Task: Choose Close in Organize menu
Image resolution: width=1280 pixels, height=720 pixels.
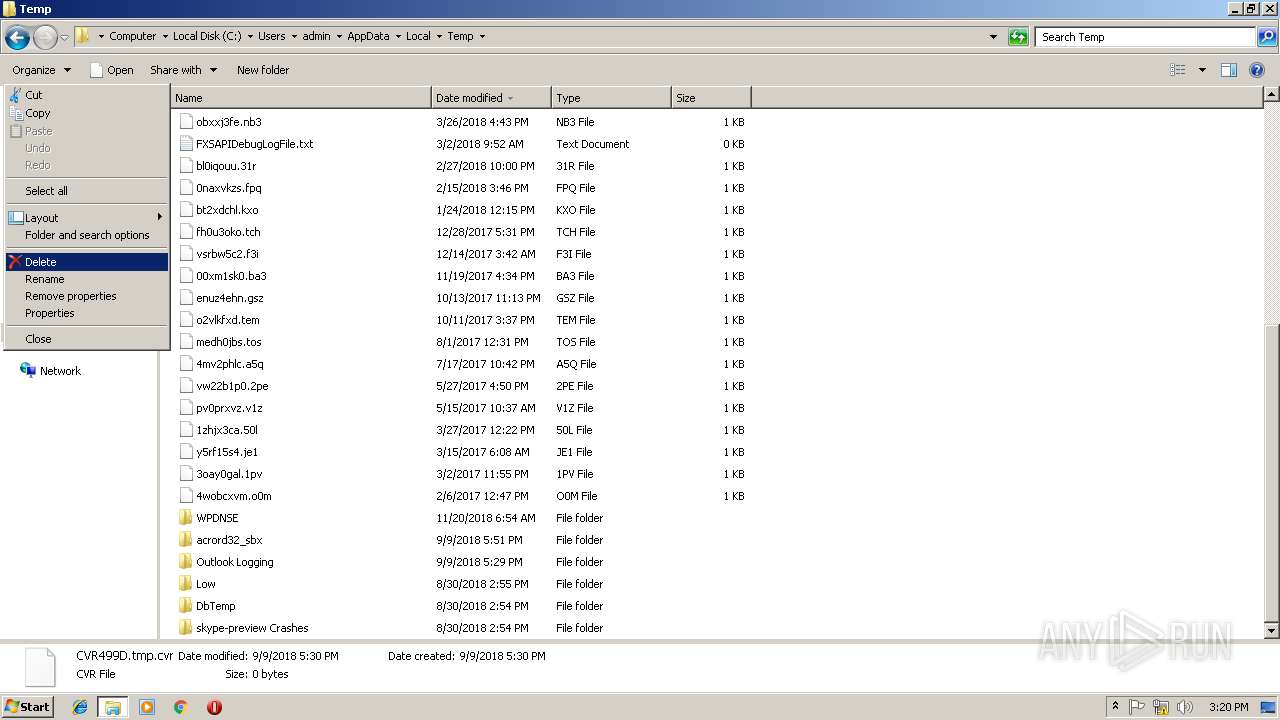Action: click(86, 339)
